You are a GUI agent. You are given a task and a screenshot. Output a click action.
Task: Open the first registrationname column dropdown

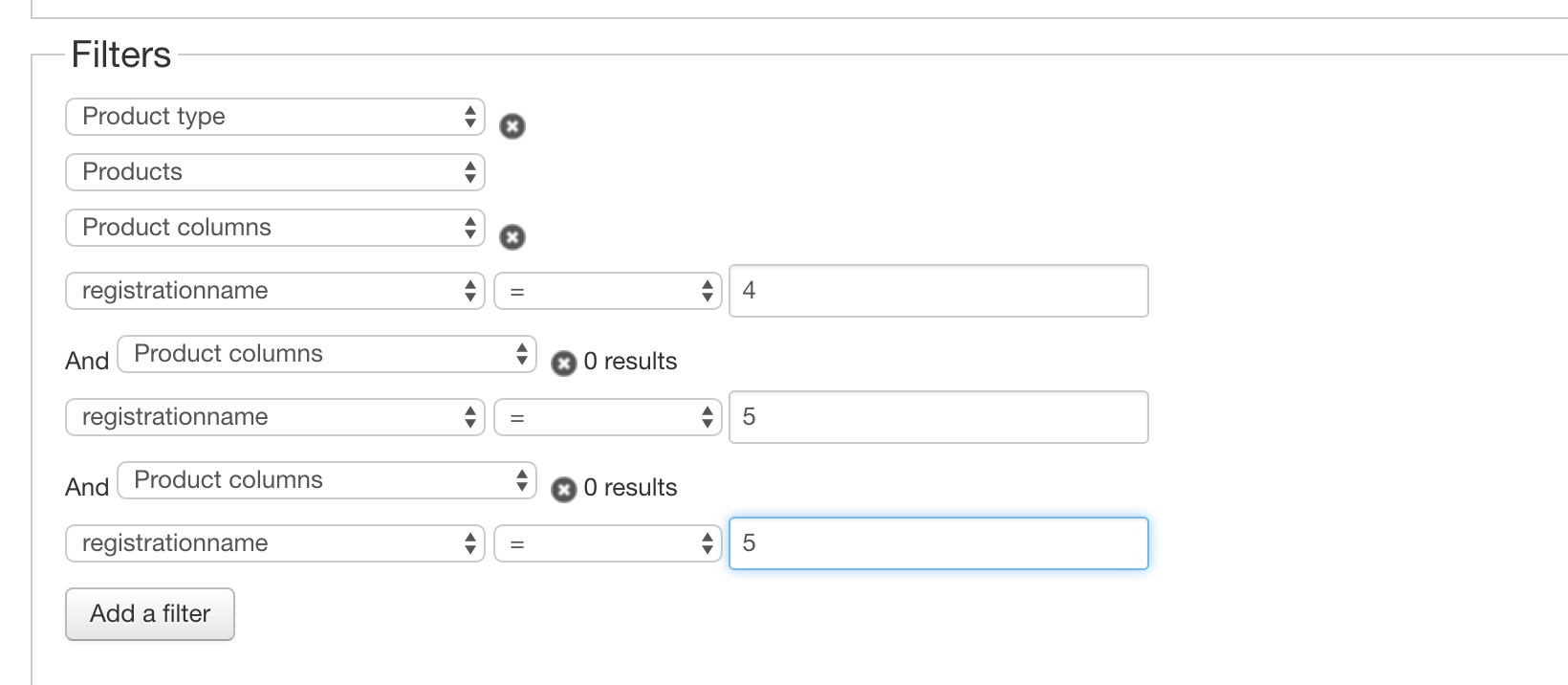(x=274, y=291)
